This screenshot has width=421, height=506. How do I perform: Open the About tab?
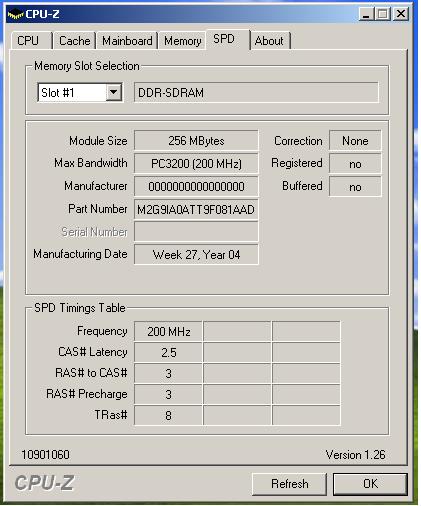pyautogui.click(x=269, y=41)
